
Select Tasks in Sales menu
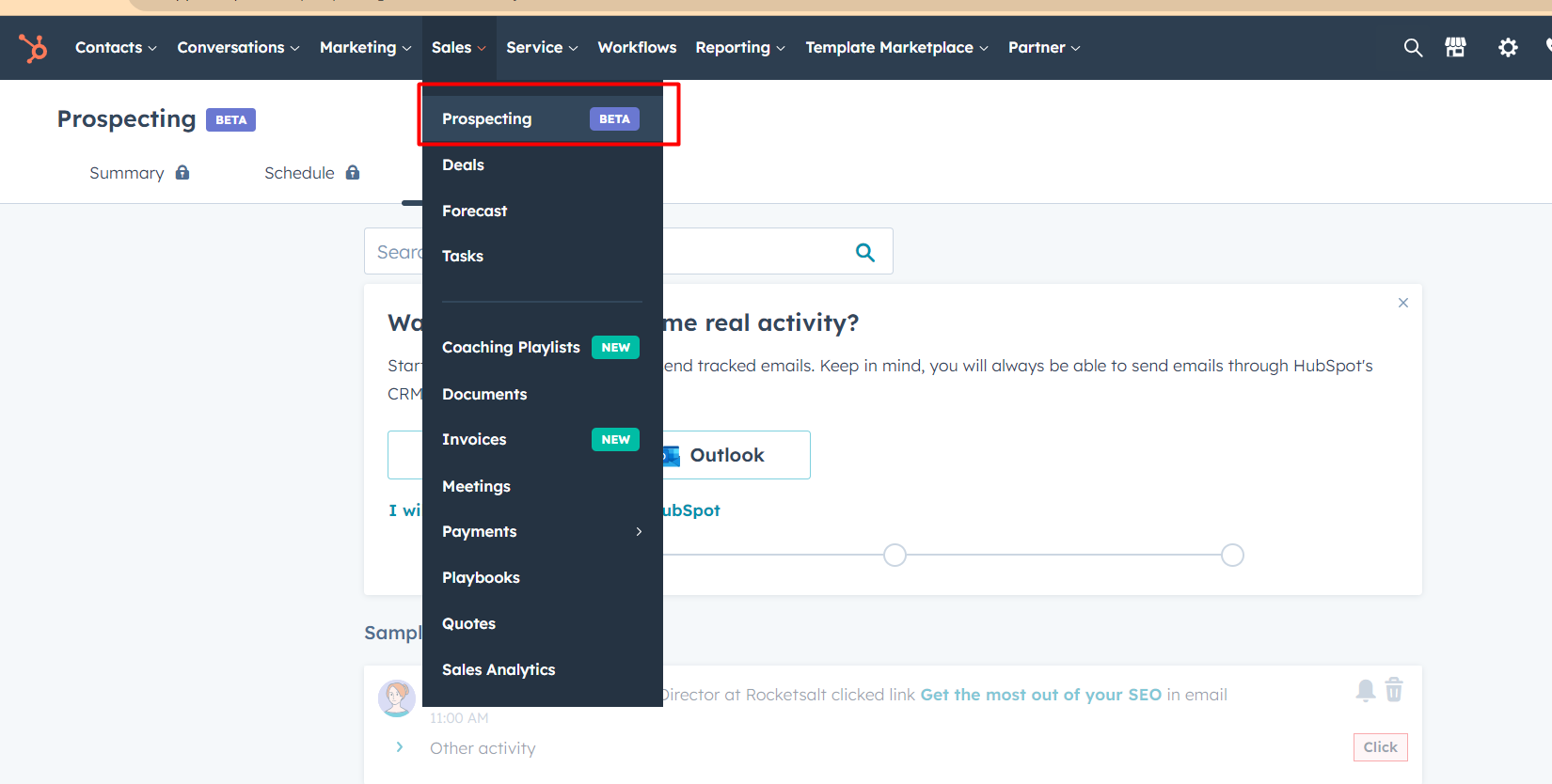click(x=543, y=256)
